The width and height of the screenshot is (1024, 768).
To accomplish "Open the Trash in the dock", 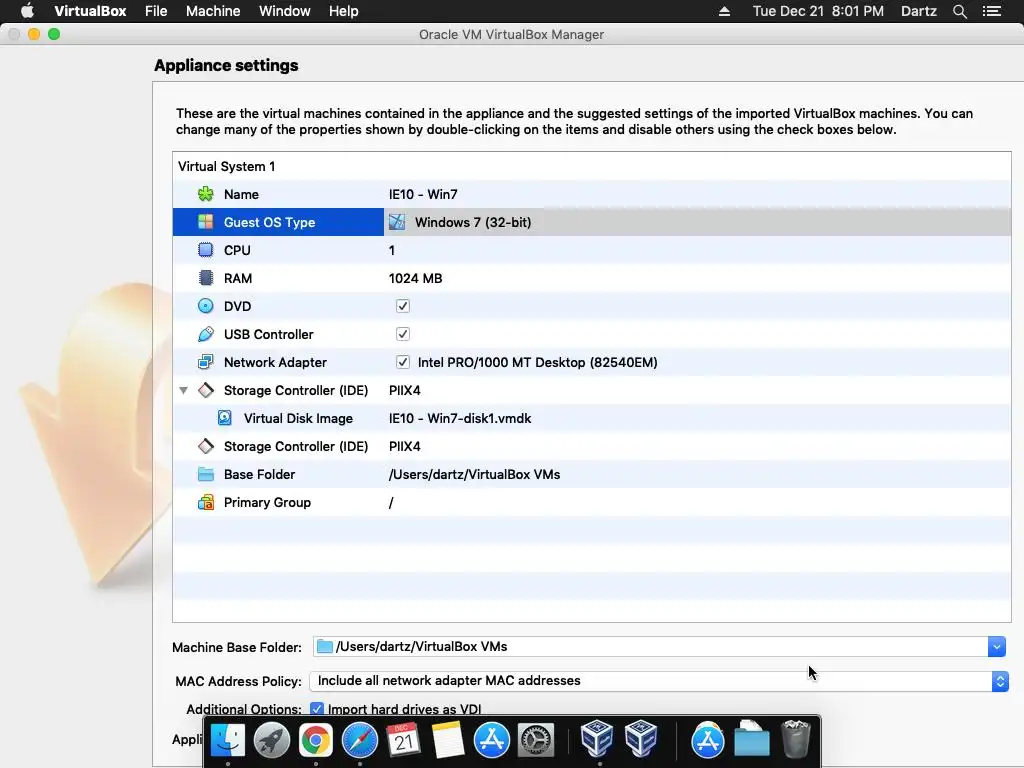I will coord(795,739).
